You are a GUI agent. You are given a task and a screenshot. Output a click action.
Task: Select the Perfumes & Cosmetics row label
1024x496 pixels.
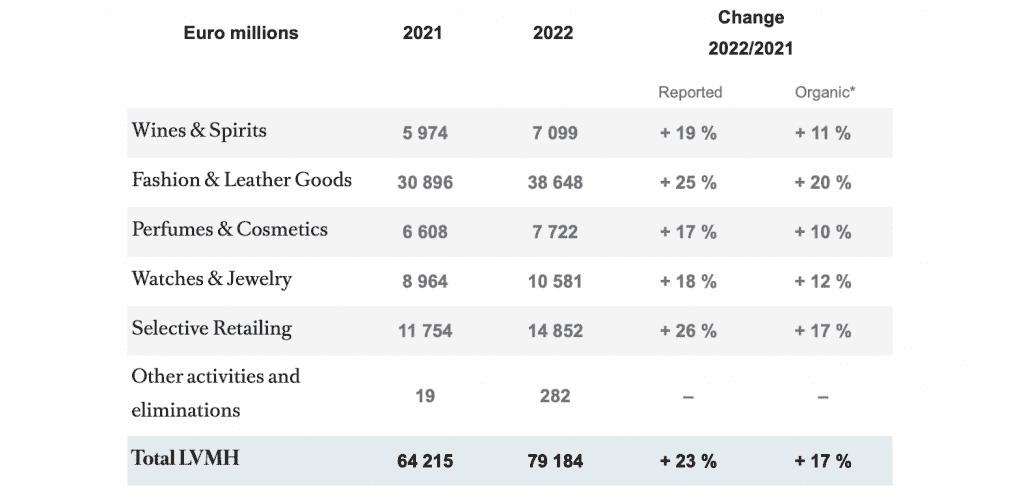pyautogui.click(x=229, y=229)
